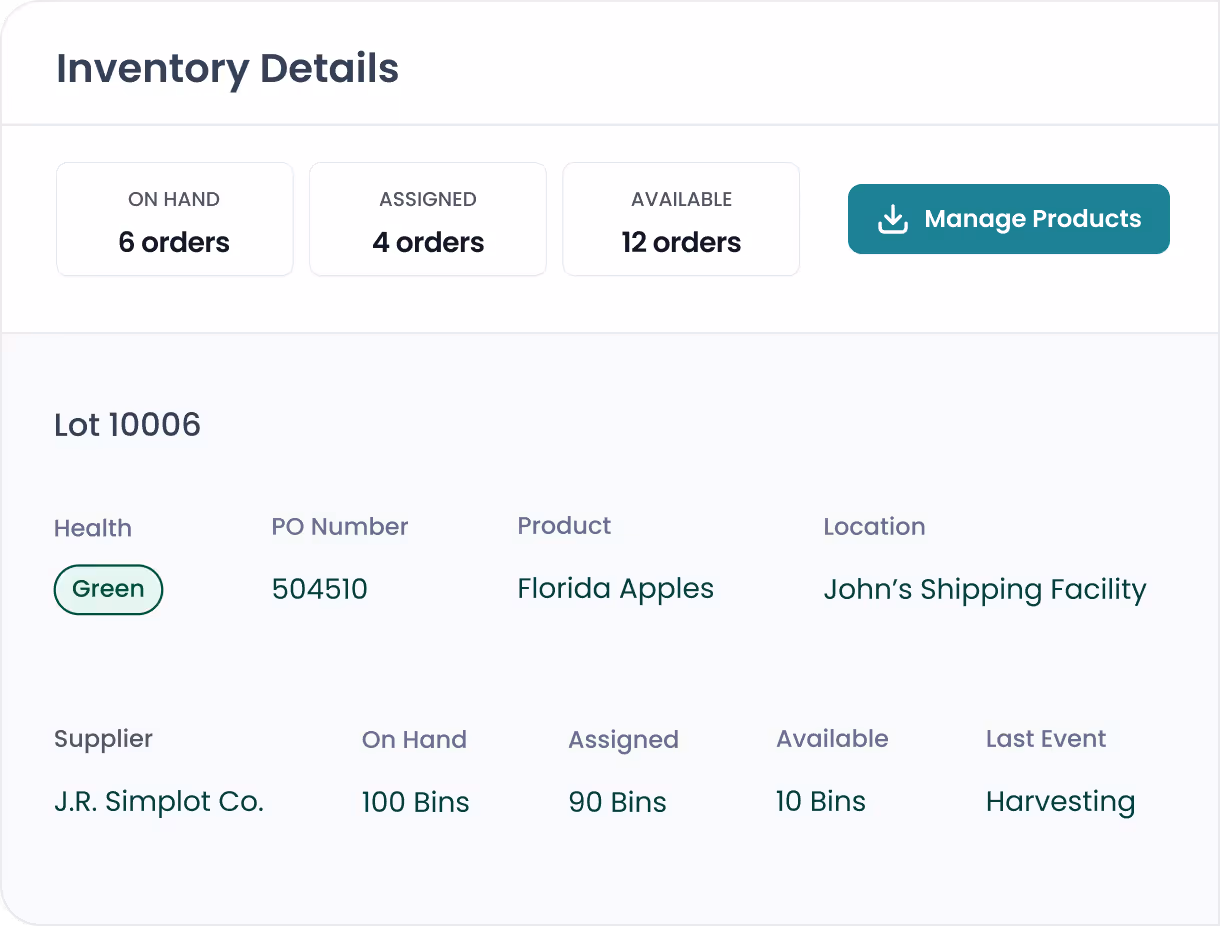This screenshot has width=1220, height=926.
Task: Click the On Hand 100 Bins value
Action: click(415, 801)
